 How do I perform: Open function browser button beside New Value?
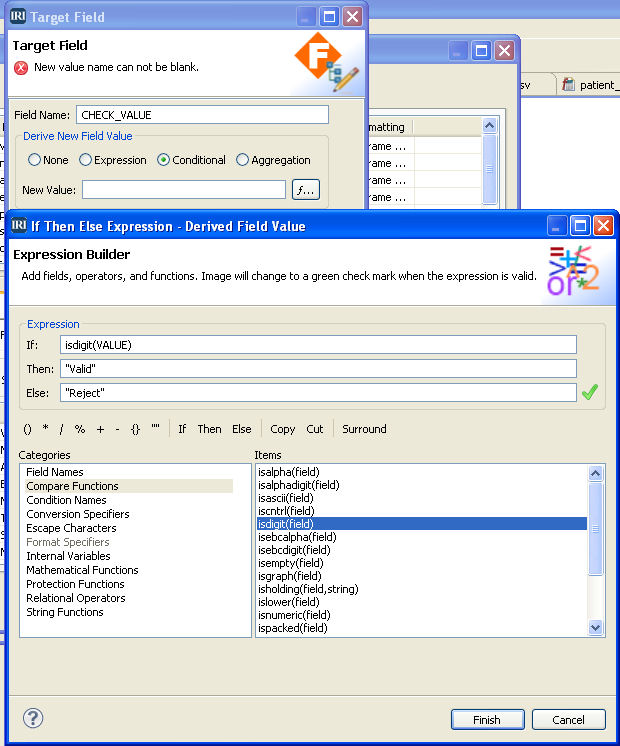pos(305,190)
